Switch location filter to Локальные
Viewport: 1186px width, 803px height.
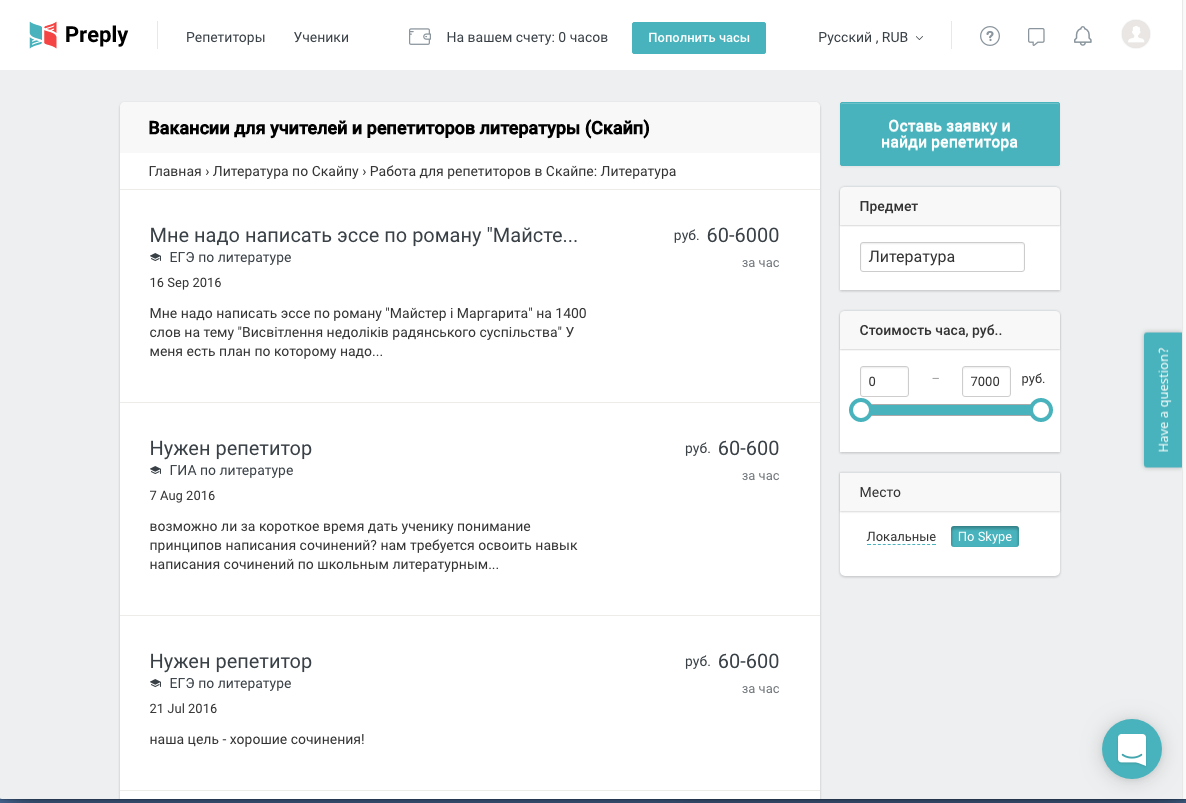coord(901,537)
